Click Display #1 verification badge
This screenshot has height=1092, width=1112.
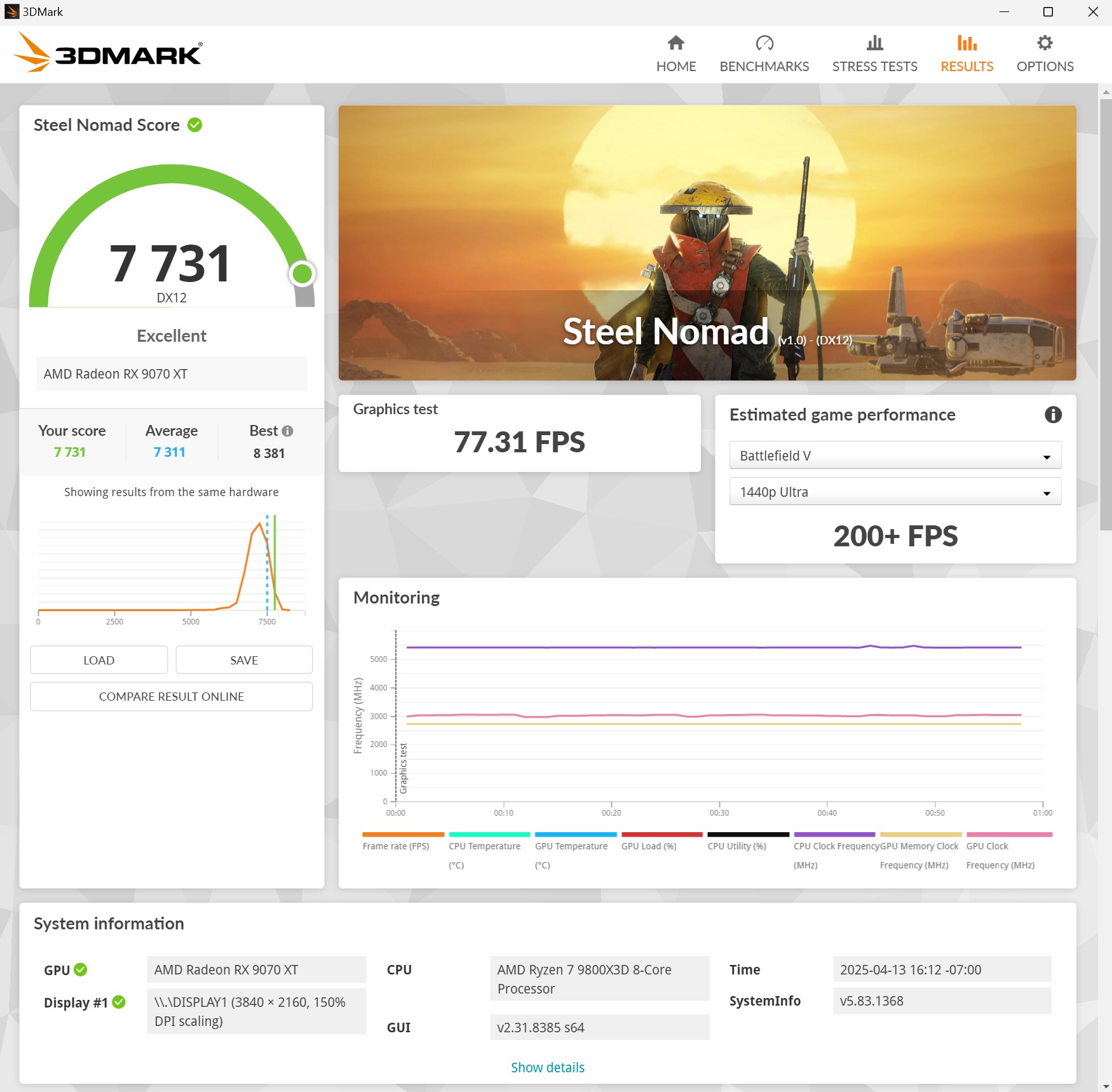(x=118, y=1002)
